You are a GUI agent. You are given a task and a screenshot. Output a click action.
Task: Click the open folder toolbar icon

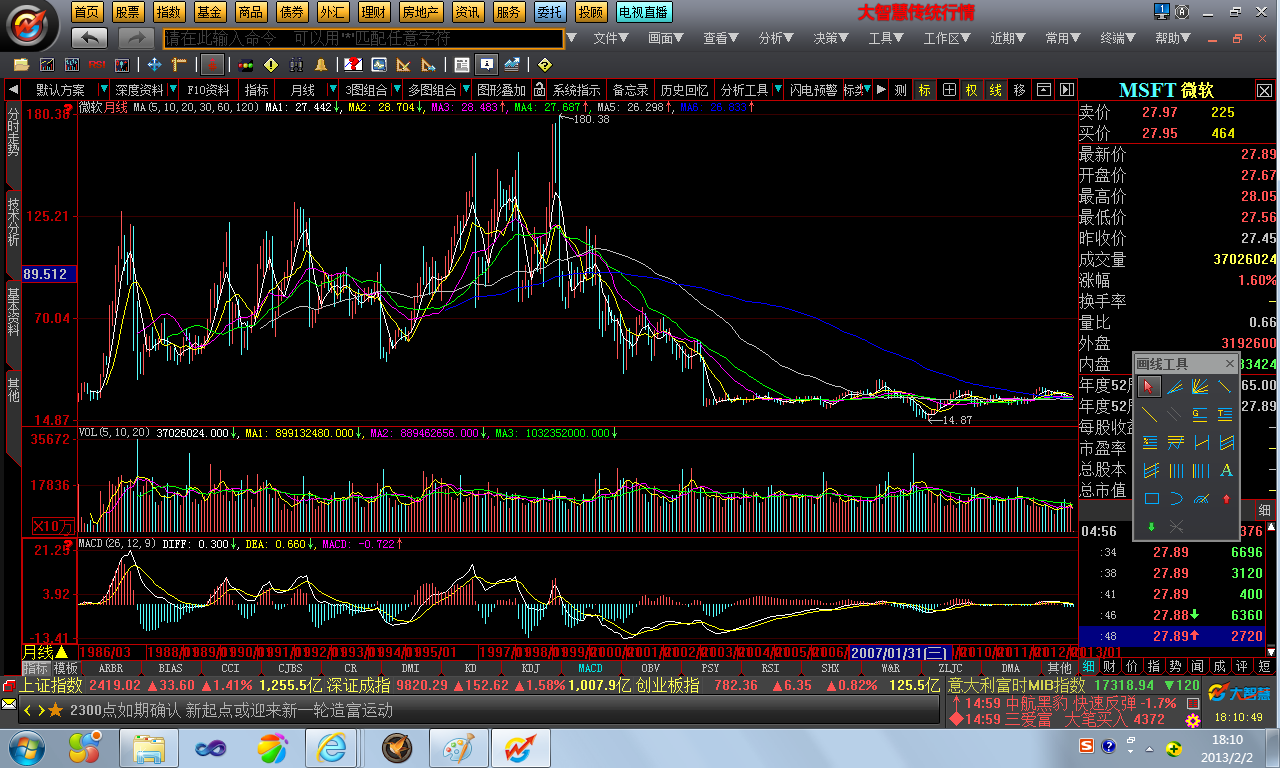tap(21, 64)
